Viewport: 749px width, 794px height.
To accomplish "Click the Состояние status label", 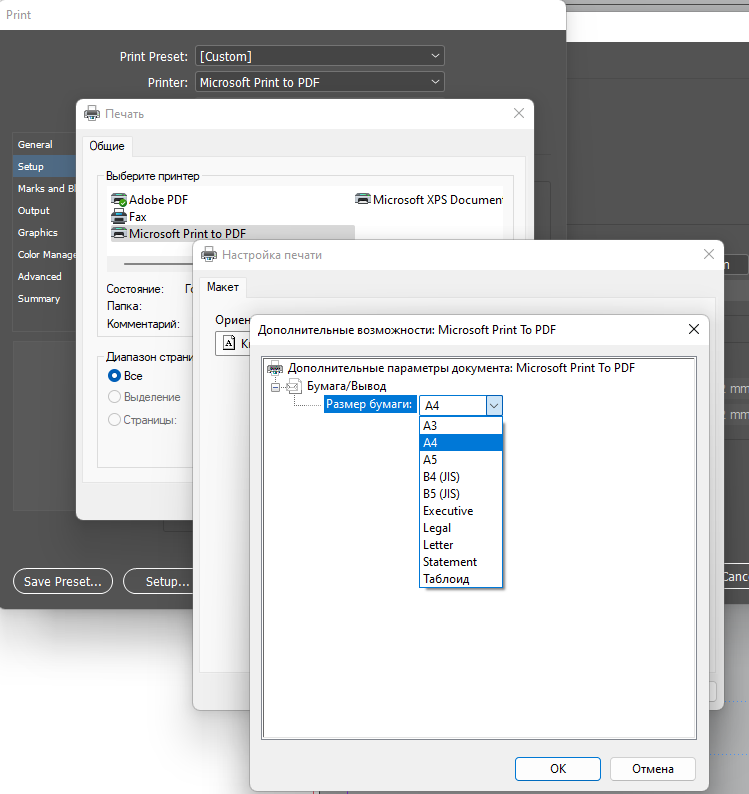I will point(135,289).
